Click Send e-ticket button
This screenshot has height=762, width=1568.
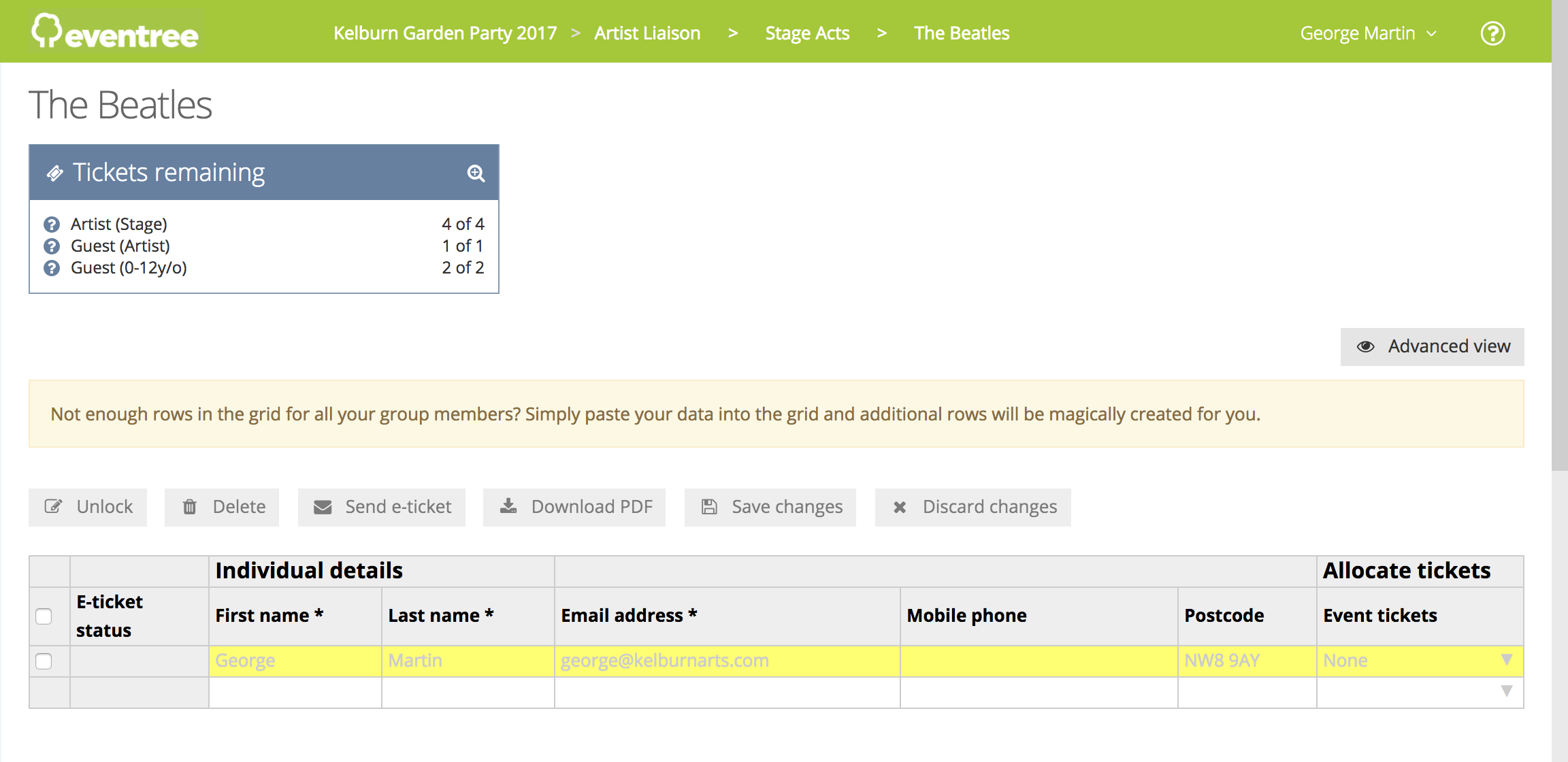click(x=382, y=507)
